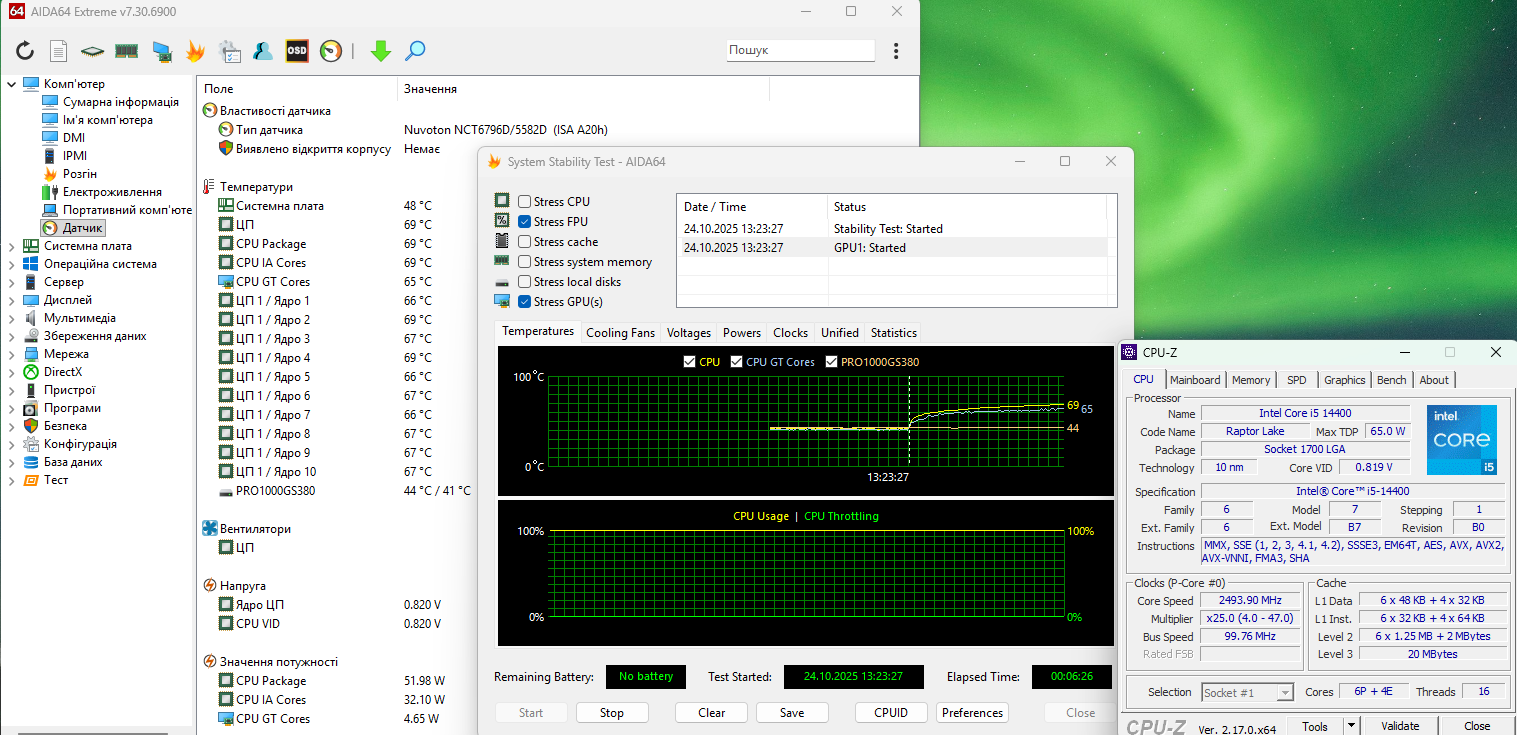This screenshot has width=1517, height=735.
Task: Open the Memory tab in CPU-Z
Action: click(x=1250, y=380)
